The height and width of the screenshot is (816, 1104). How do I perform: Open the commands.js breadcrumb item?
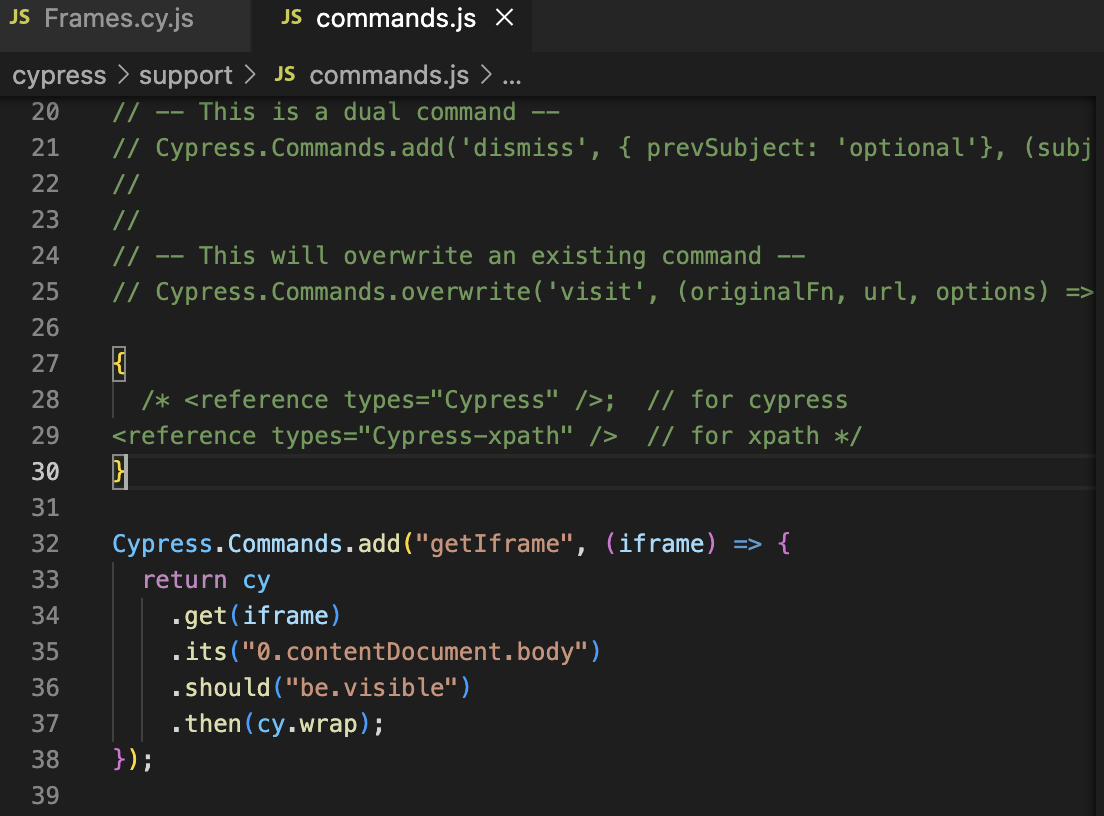(389, 75)
